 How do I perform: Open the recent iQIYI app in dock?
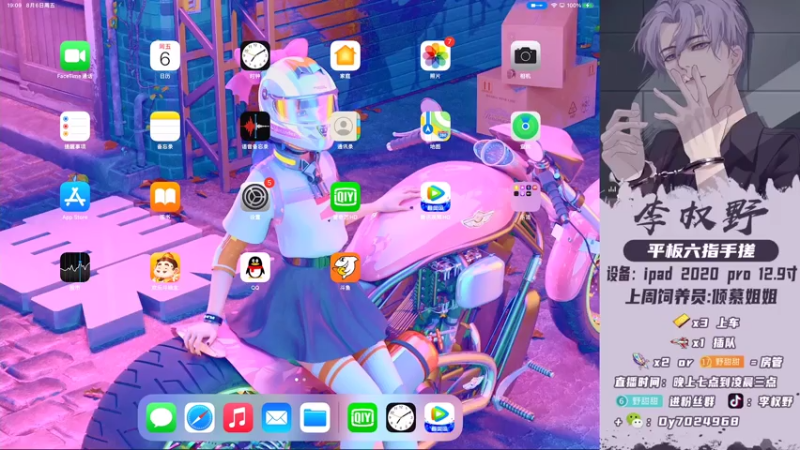362,417
